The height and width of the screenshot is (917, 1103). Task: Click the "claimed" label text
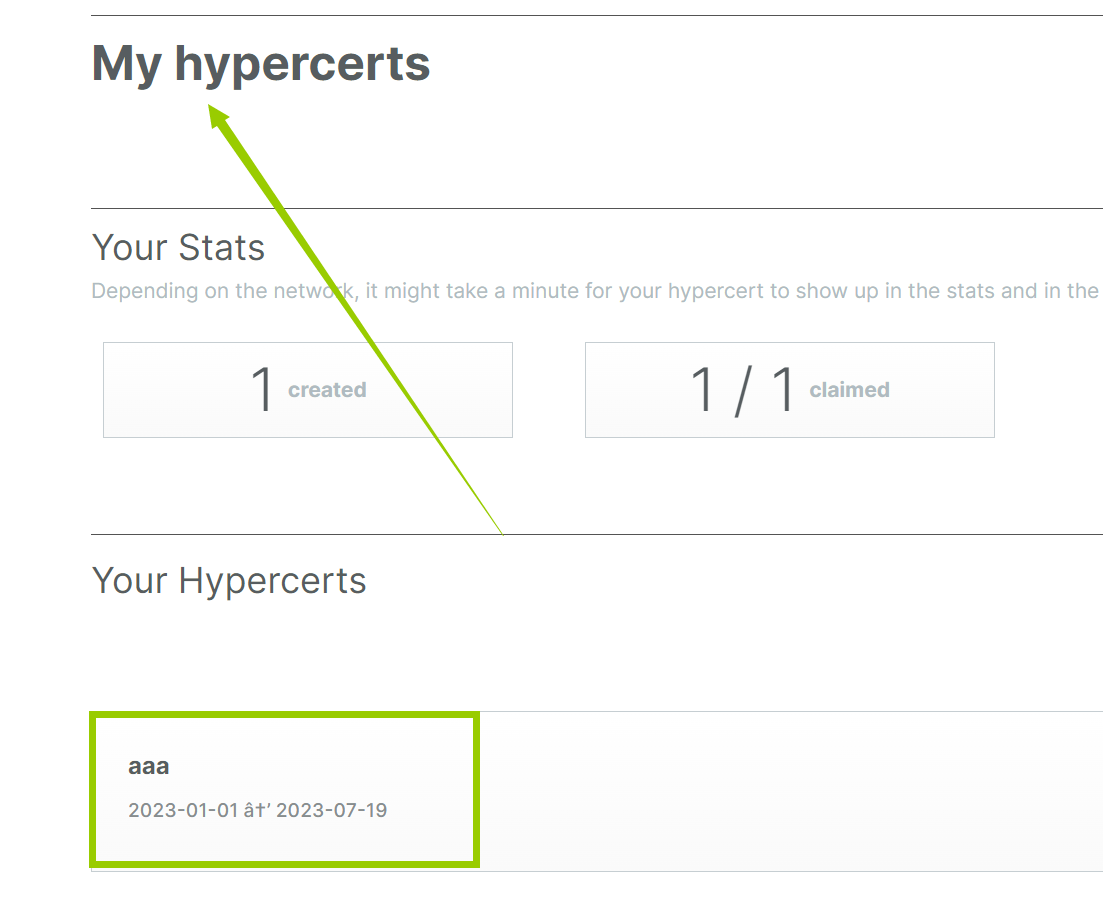[x=849, y=390]
